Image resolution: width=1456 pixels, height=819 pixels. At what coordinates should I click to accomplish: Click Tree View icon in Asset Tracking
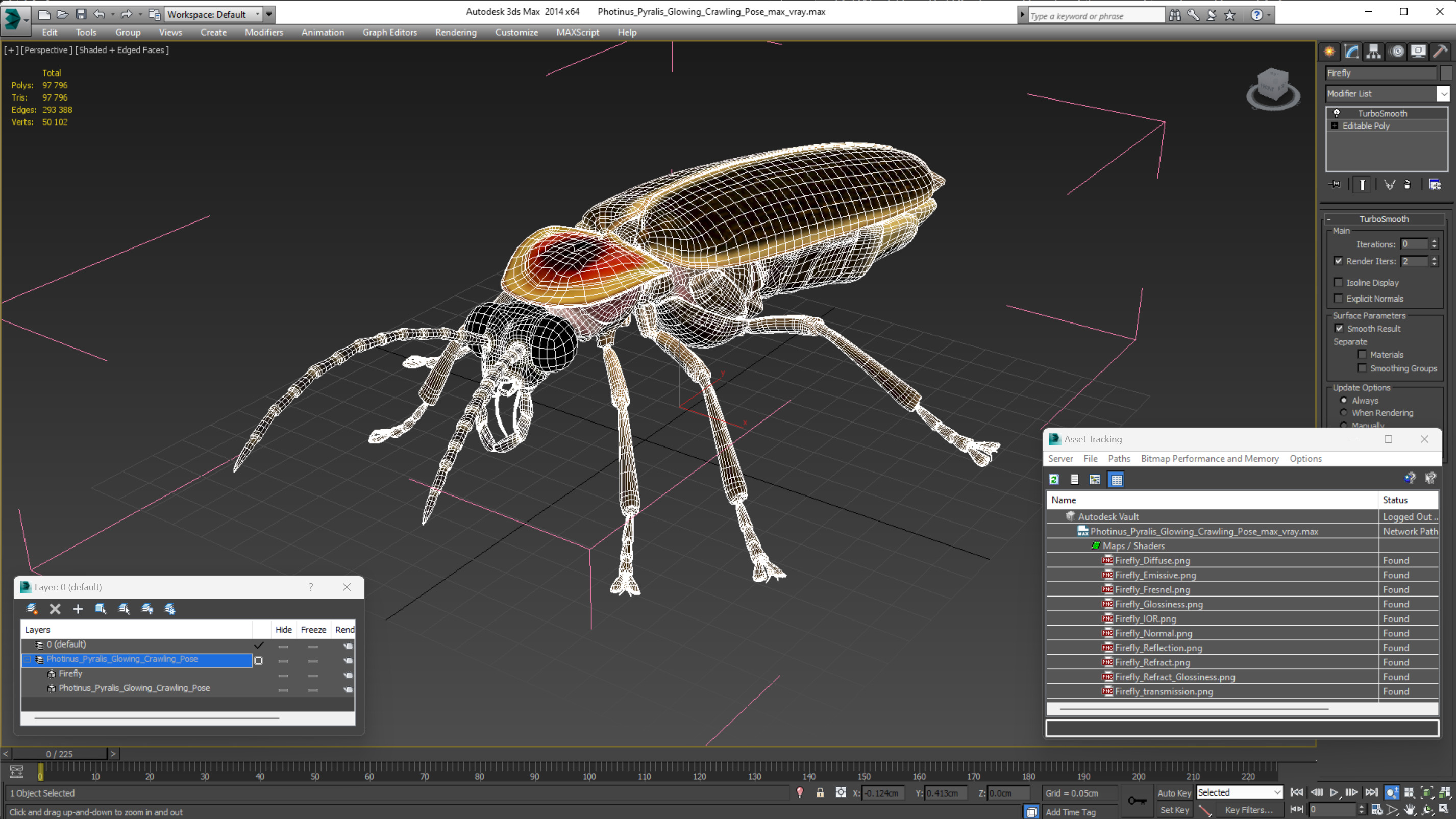point(1095,479)
